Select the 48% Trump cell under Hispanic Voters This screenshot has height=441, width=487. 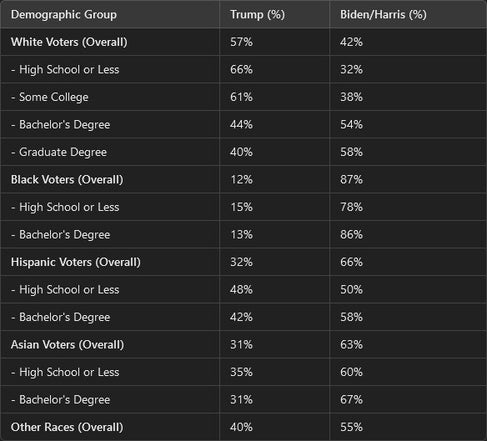tap(241, 290)
